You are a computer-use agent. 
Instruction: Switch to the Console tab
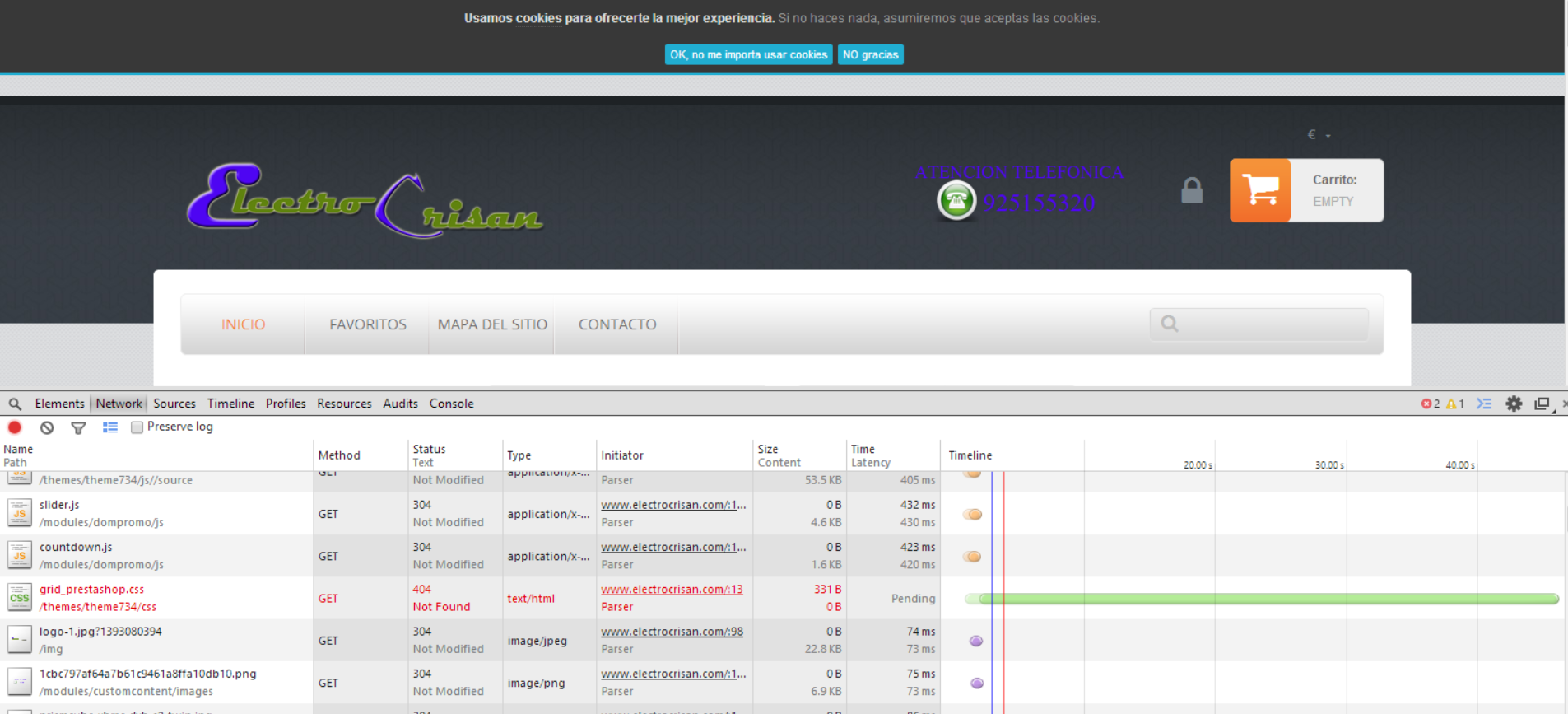[x=451, y=404]
